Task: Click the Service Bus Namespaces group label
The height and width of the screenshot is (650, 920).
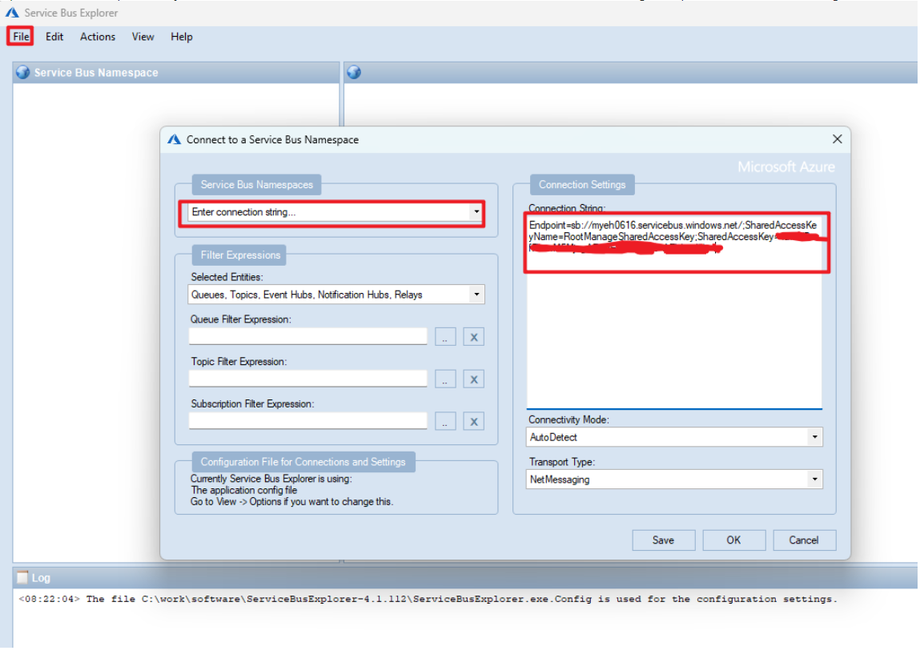Action: pyautogui.click(x=256, y=184)
